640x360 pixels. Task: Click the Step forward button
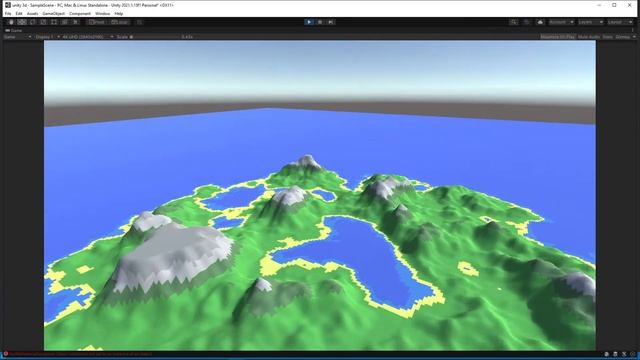click(x=331, y=22)
